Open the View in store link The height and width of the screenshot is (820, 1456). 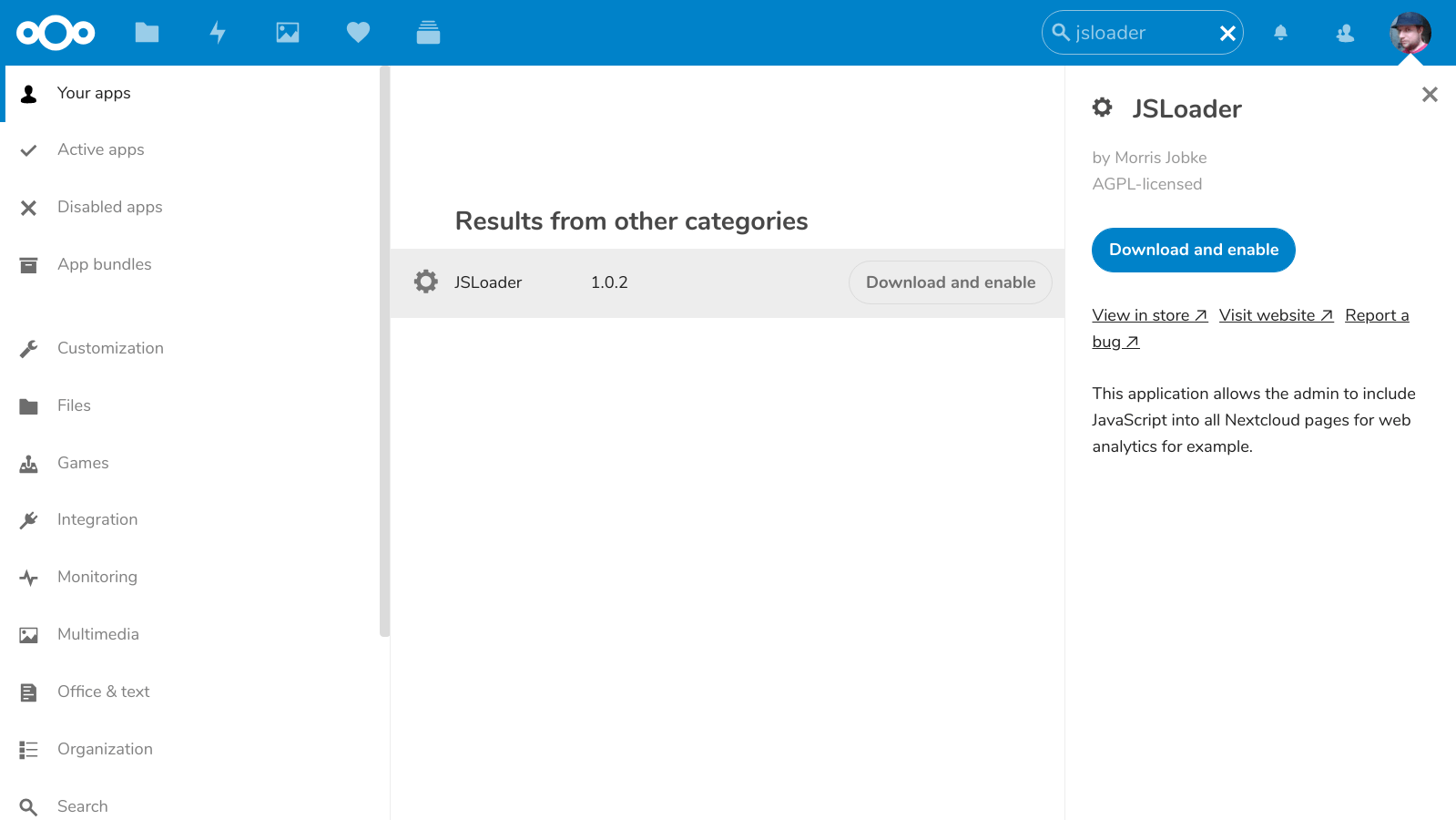tap(1150, 315)
